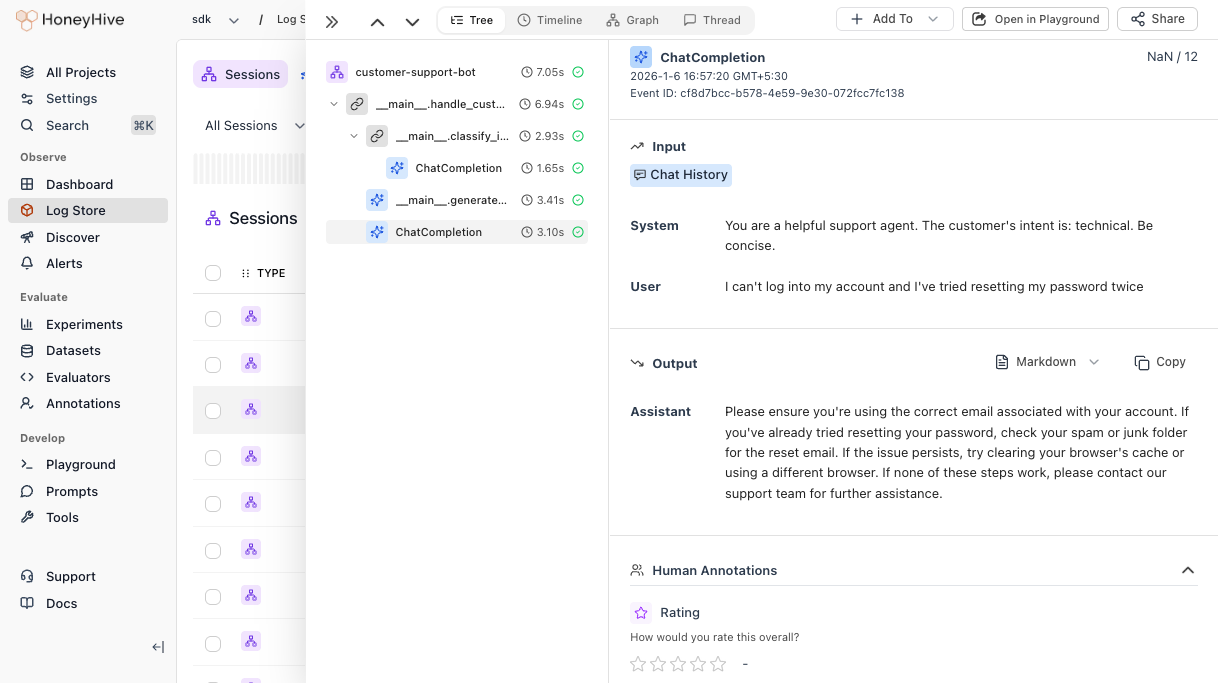Click the Event ID text
The height and width of the screenshot is (683, 1218).
tap(767, 93)
